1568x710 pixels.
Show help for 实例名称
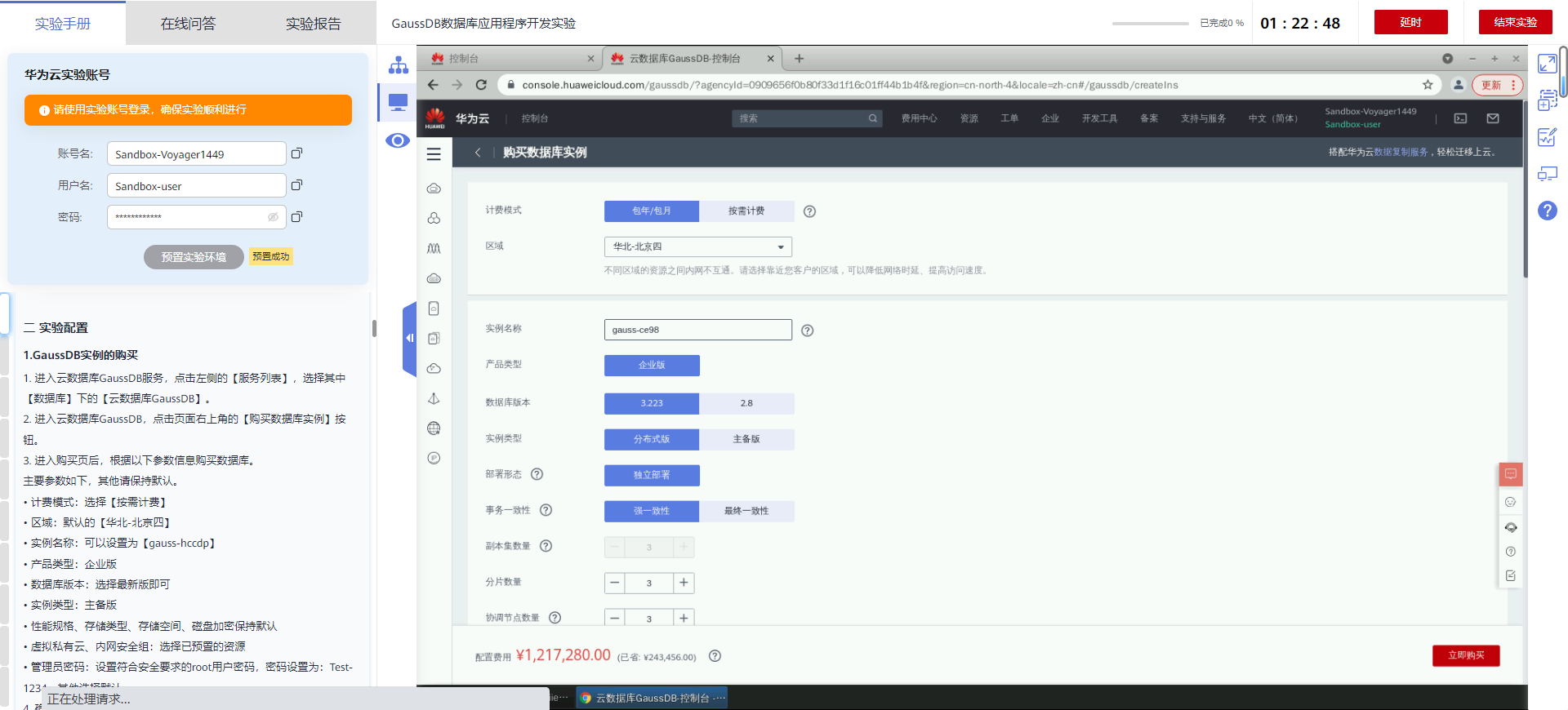click(x=807, y=331)
